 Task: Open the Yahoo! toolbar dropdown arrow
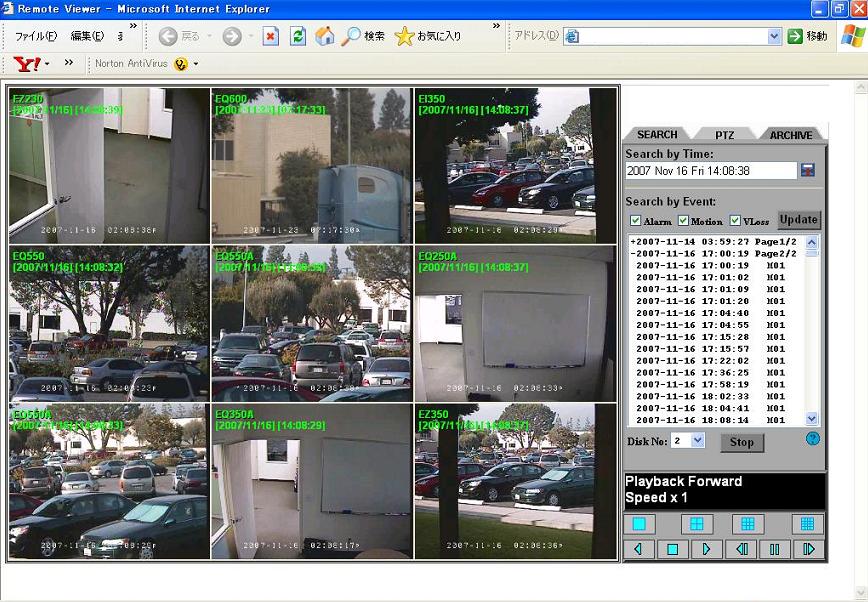click(47, 64)
